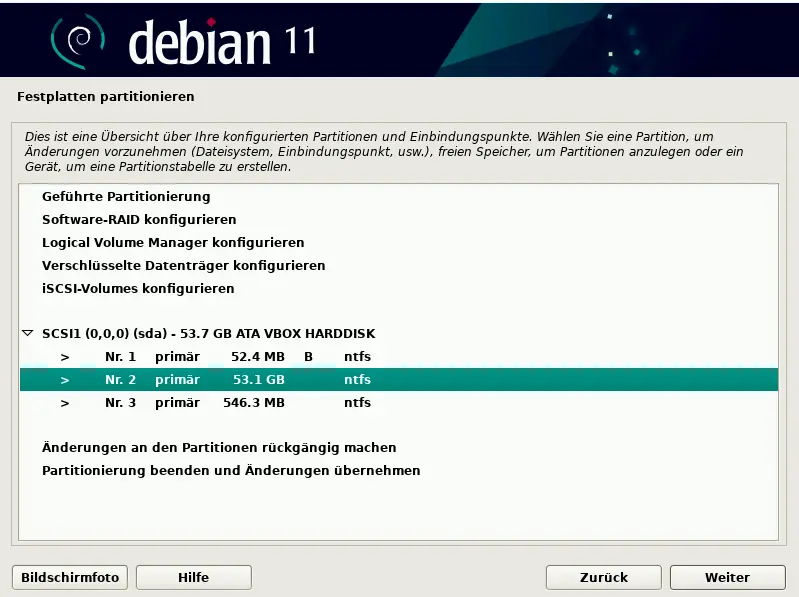Click the 52.4 MB size value
The image size is (799, 597).
click(258, 357)
